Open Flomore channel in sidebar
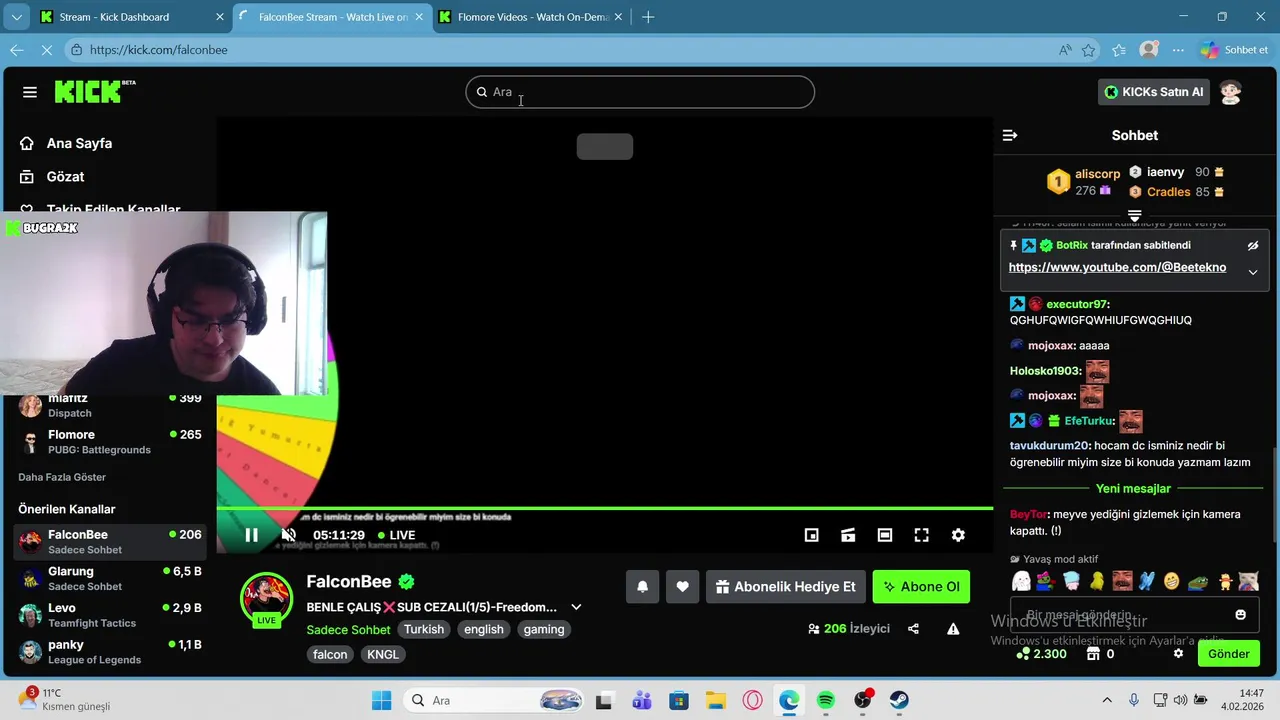This screenshot has width=1280, height=720. (110, 442)
